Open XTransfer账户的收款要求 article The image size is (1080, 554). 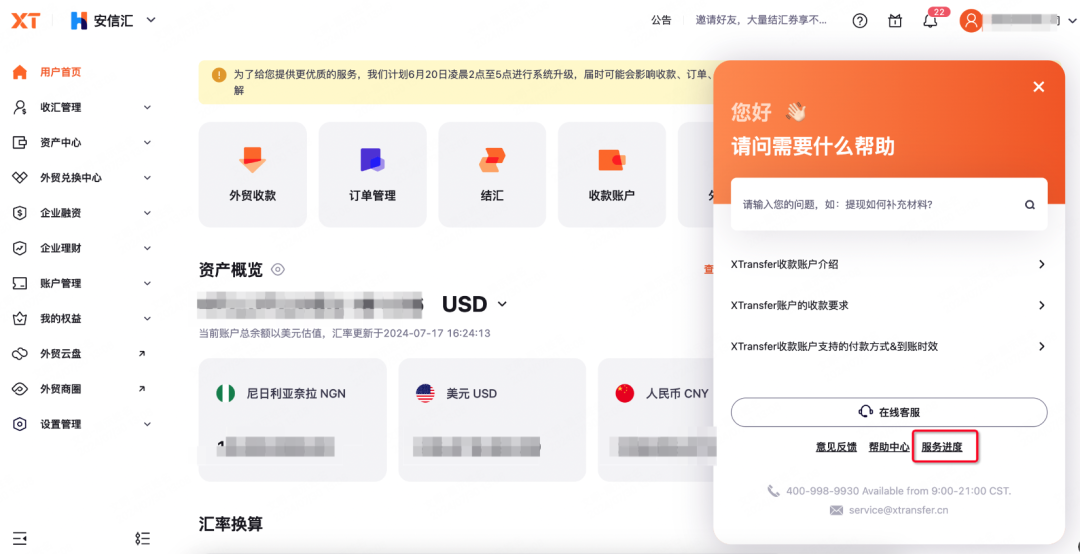tap(889, 305)
